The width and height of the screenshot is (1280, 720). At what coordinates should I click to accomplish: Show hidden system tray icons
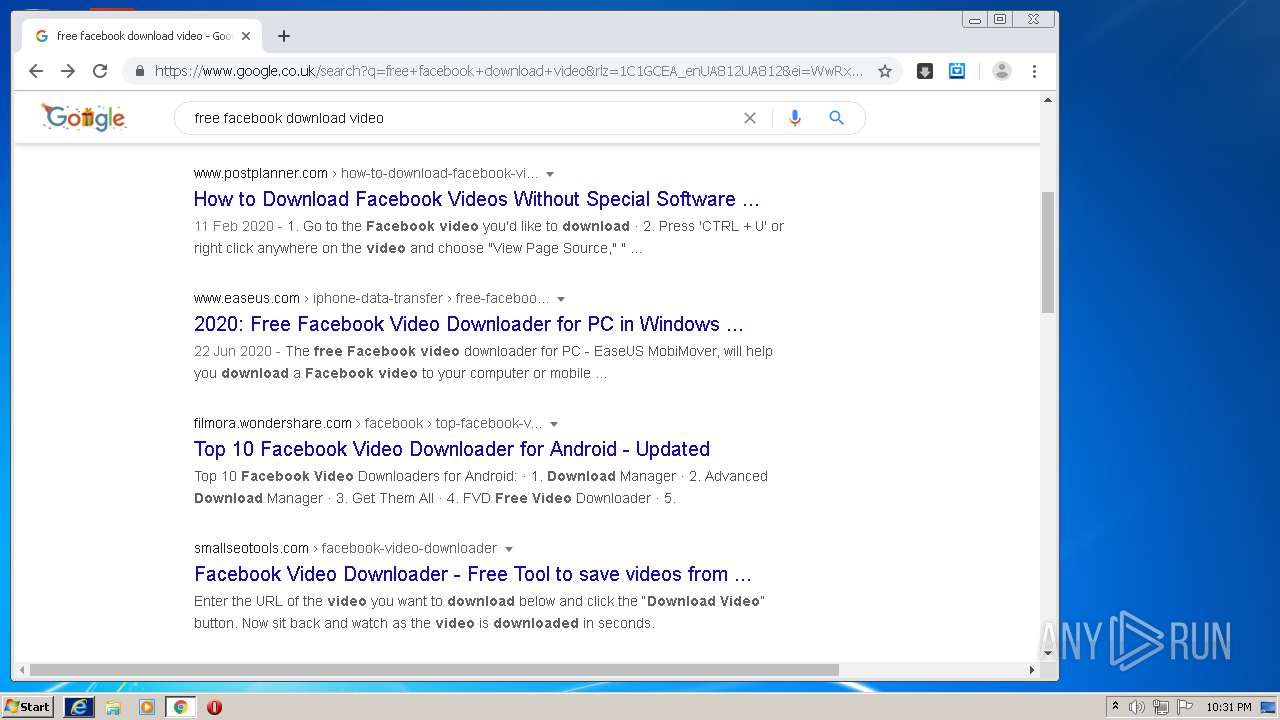click(1116, 707)
